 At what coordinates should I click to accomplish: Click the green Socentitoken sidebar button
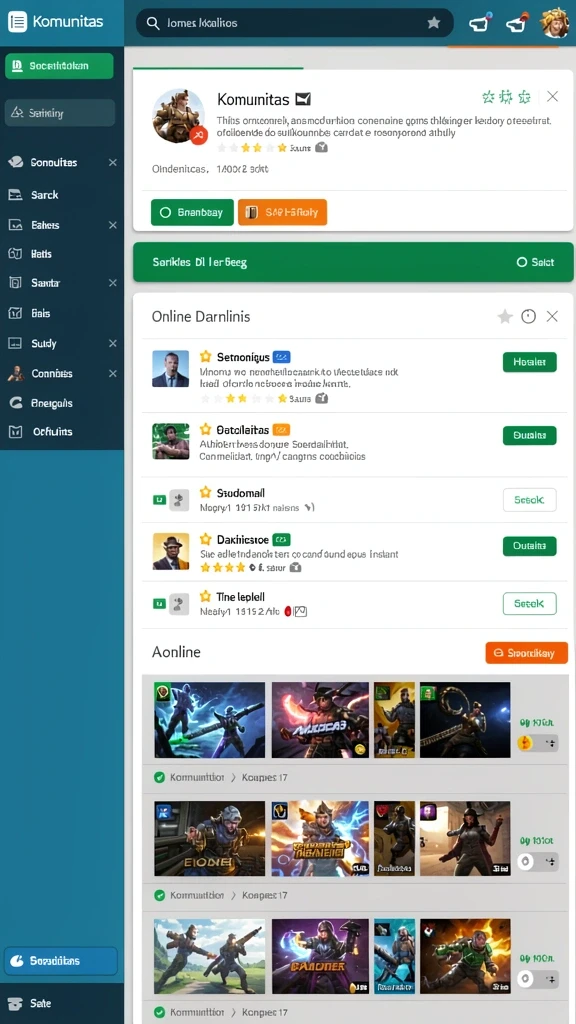point(59,66)
